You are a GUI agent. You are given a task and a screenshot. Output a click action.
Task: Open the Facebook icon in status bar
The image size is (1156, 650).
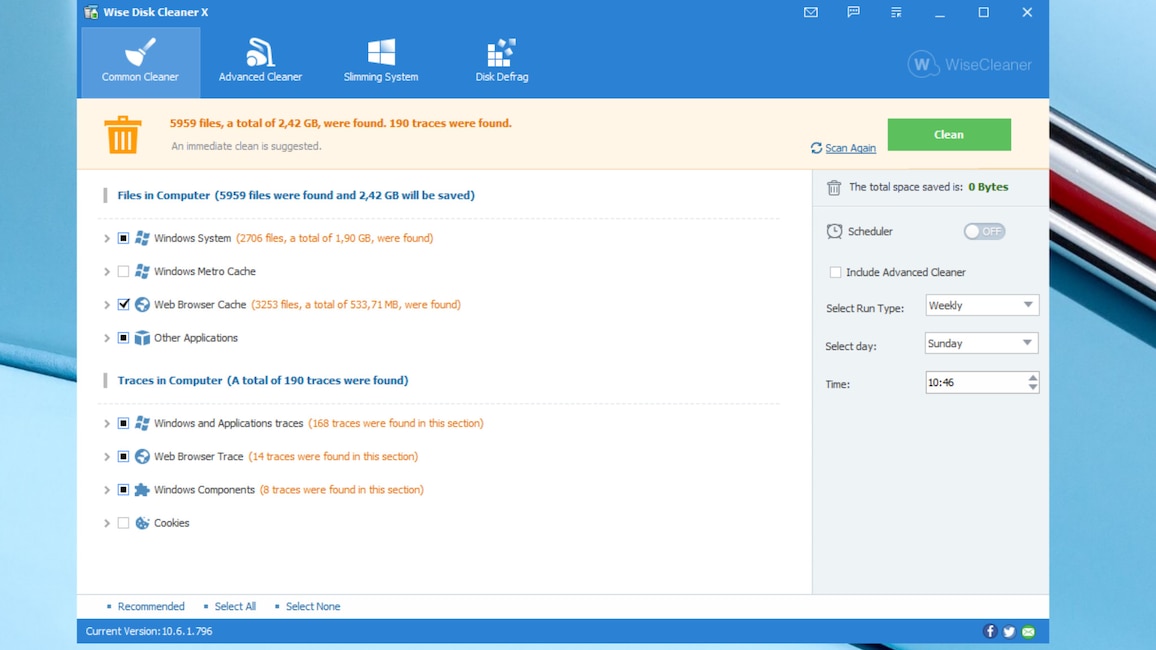tap(989, 632)
